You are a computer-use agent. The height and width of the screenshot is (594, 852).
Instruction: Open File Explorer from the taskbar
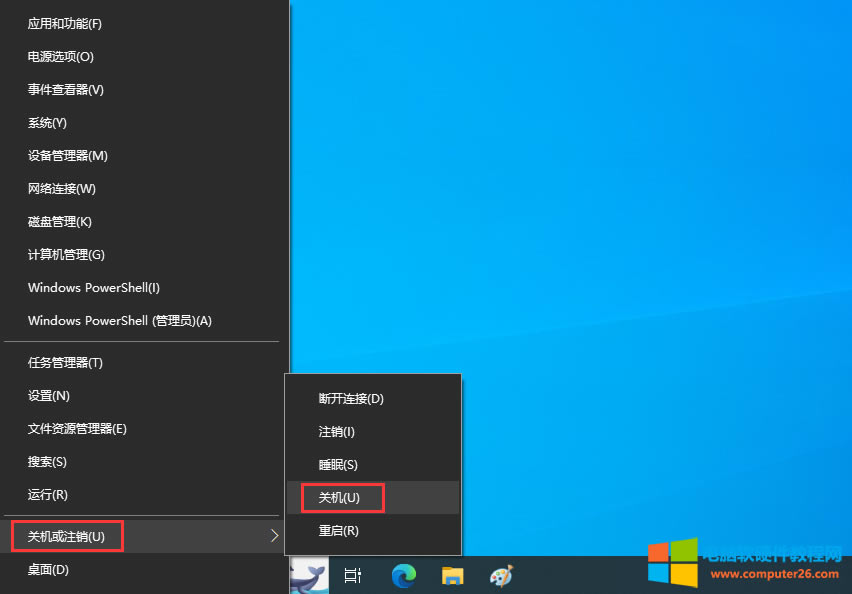453,575
